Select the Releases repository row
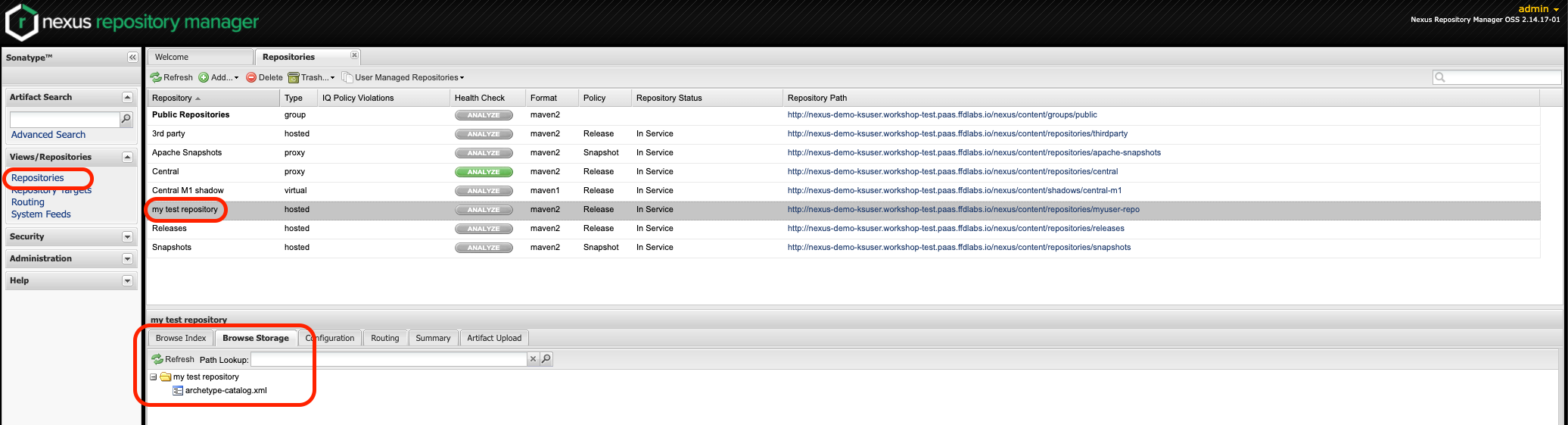 [844, 229]
